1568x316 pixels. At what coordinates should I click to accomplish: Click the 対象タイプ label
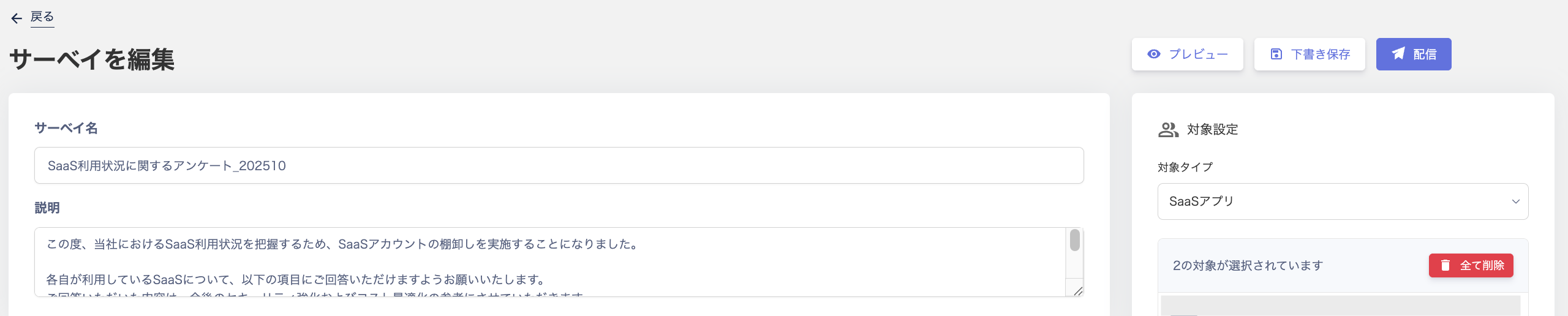pyautogui.click(x=1185, y=167)
